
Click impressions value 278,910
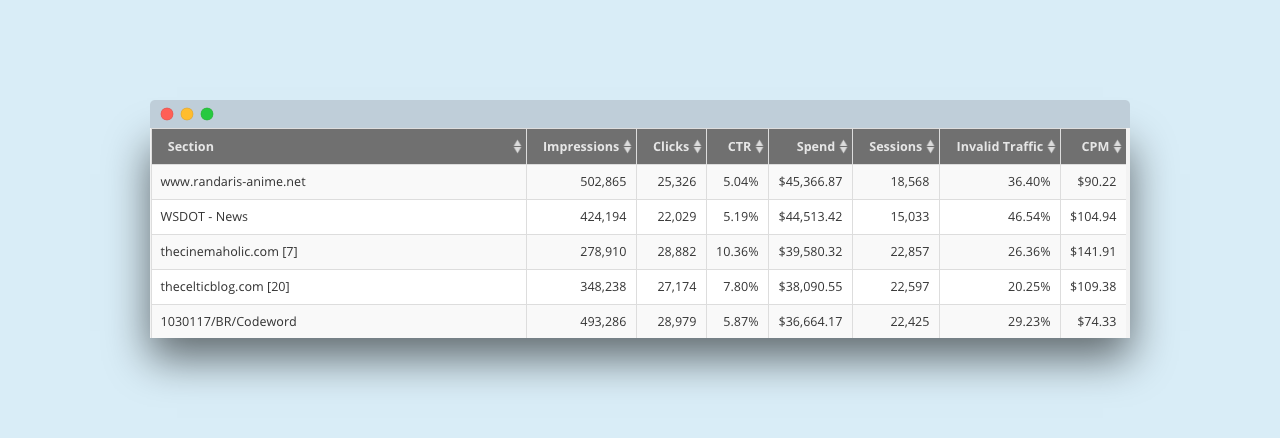603,252
